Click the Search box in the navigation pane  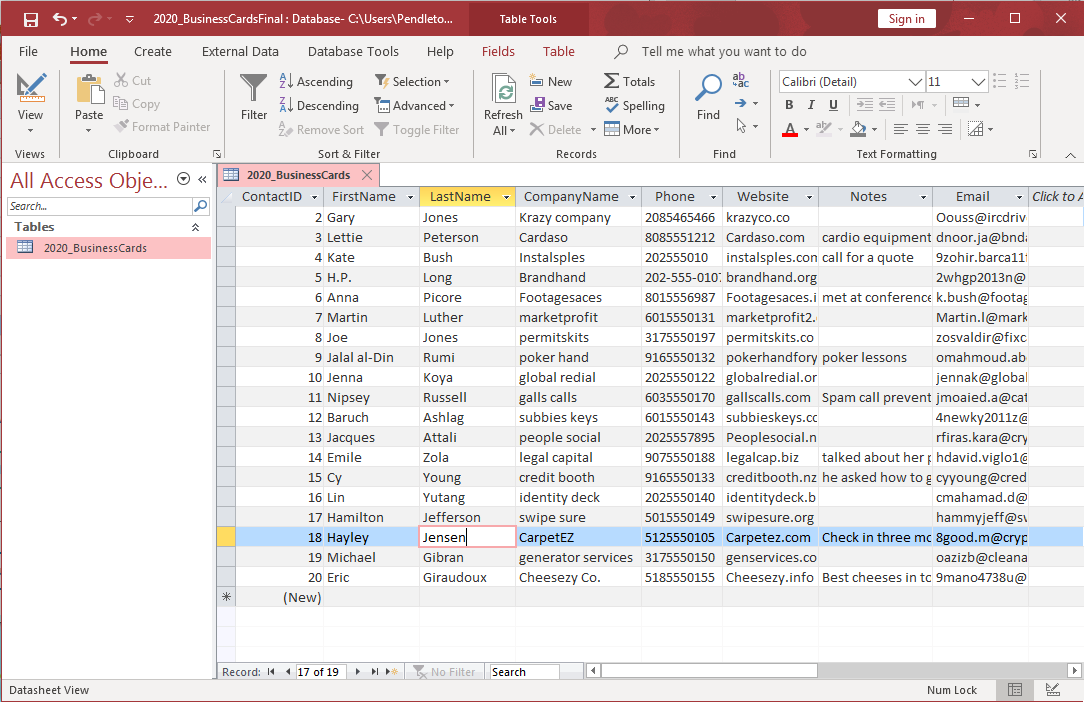pyautogui.click(x=100, y=207)
